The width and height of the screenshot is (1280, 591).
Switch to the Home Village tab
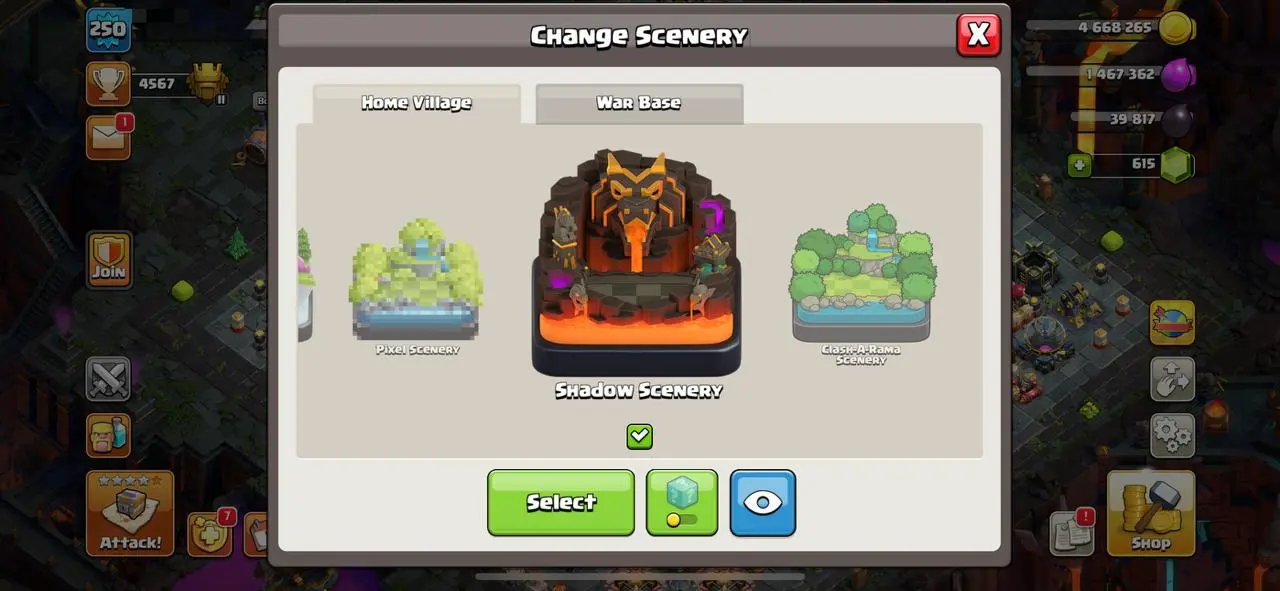tap(417, 103)
